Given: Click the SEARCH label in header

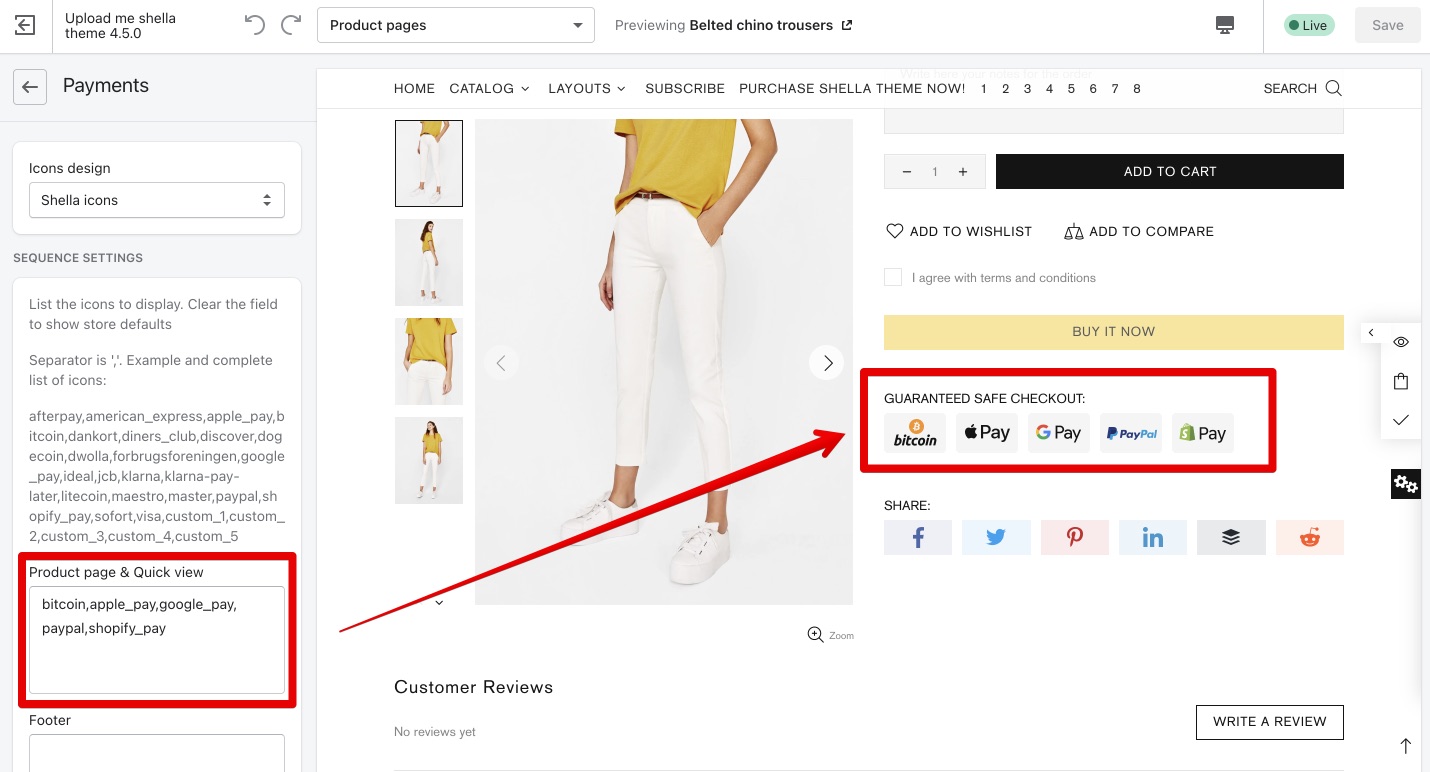Looking at the screenshot, I should [x=1290, y=88].
